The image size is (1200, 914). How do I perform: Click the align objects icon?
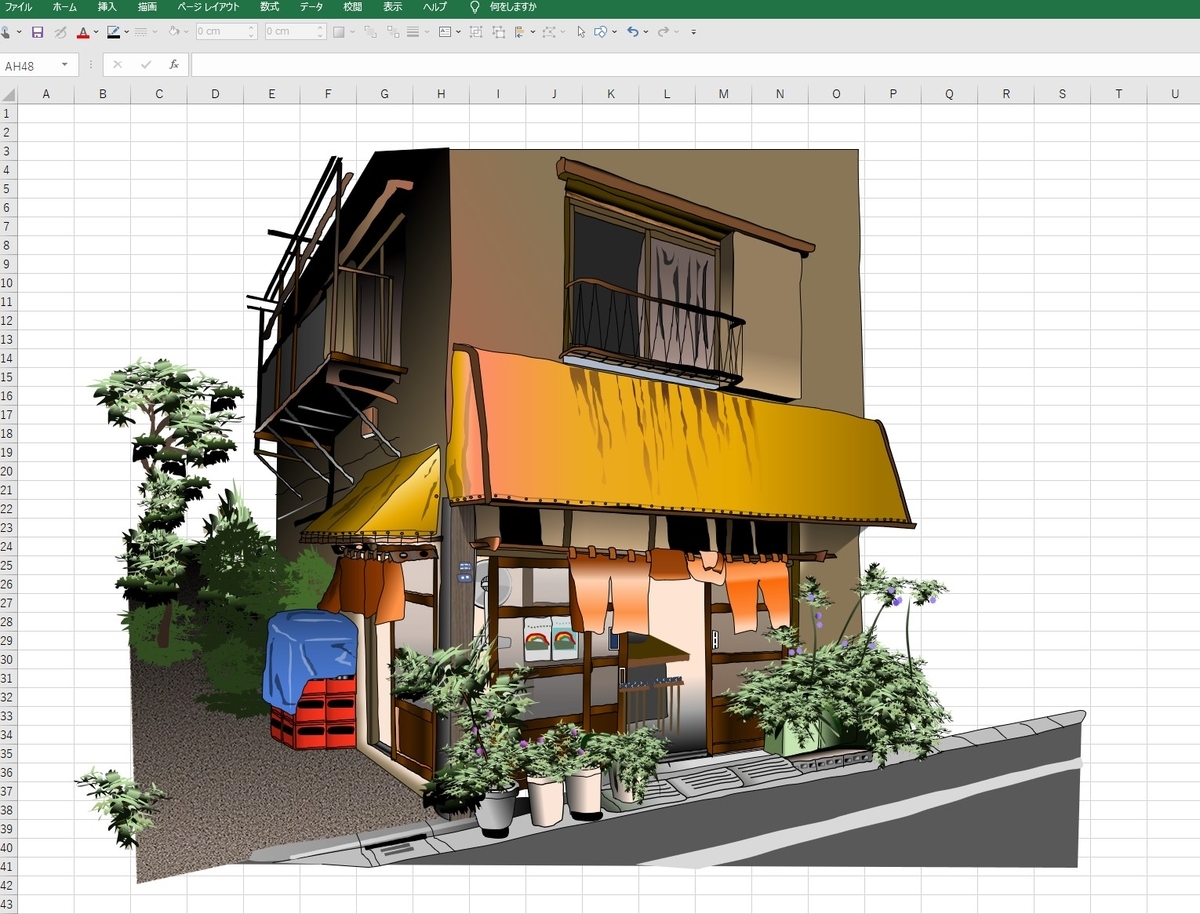[519, 32]
